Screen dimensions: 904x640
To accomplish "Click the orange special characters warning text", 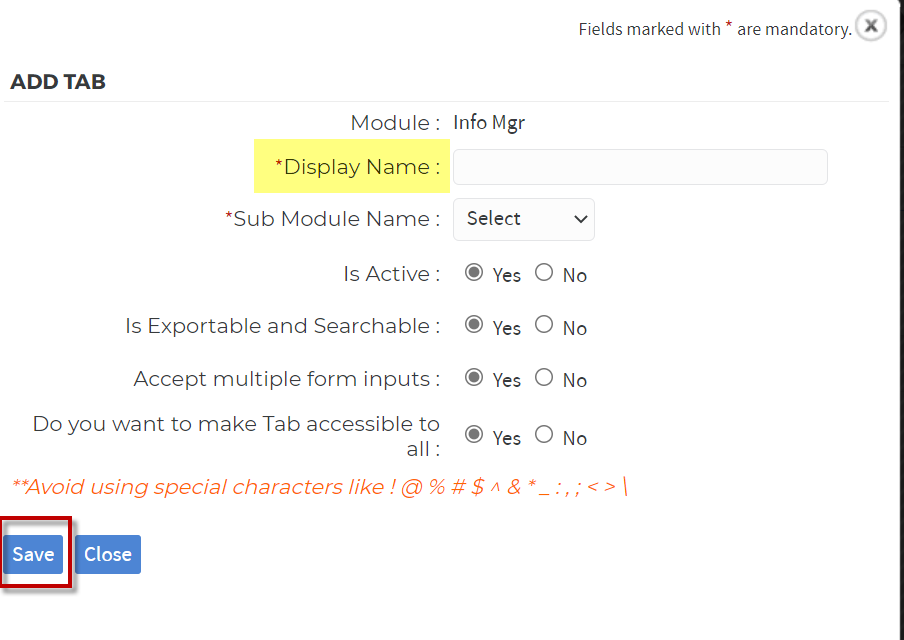I will (319, 487).
